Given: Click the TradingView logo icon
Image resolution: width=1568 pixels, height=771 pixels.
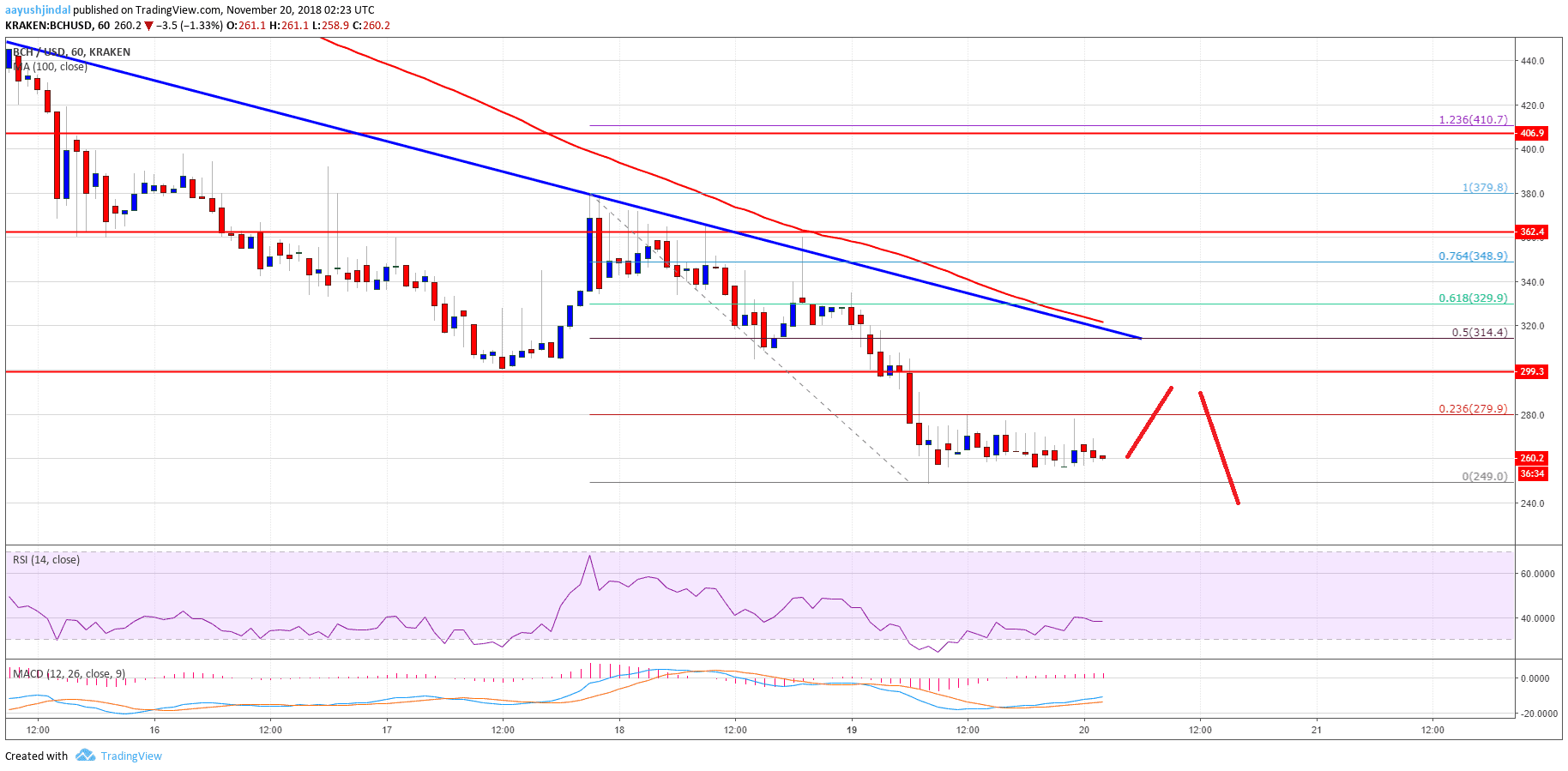Looking at the screenshot, I should pyautogui.click(x=85, y=756).
